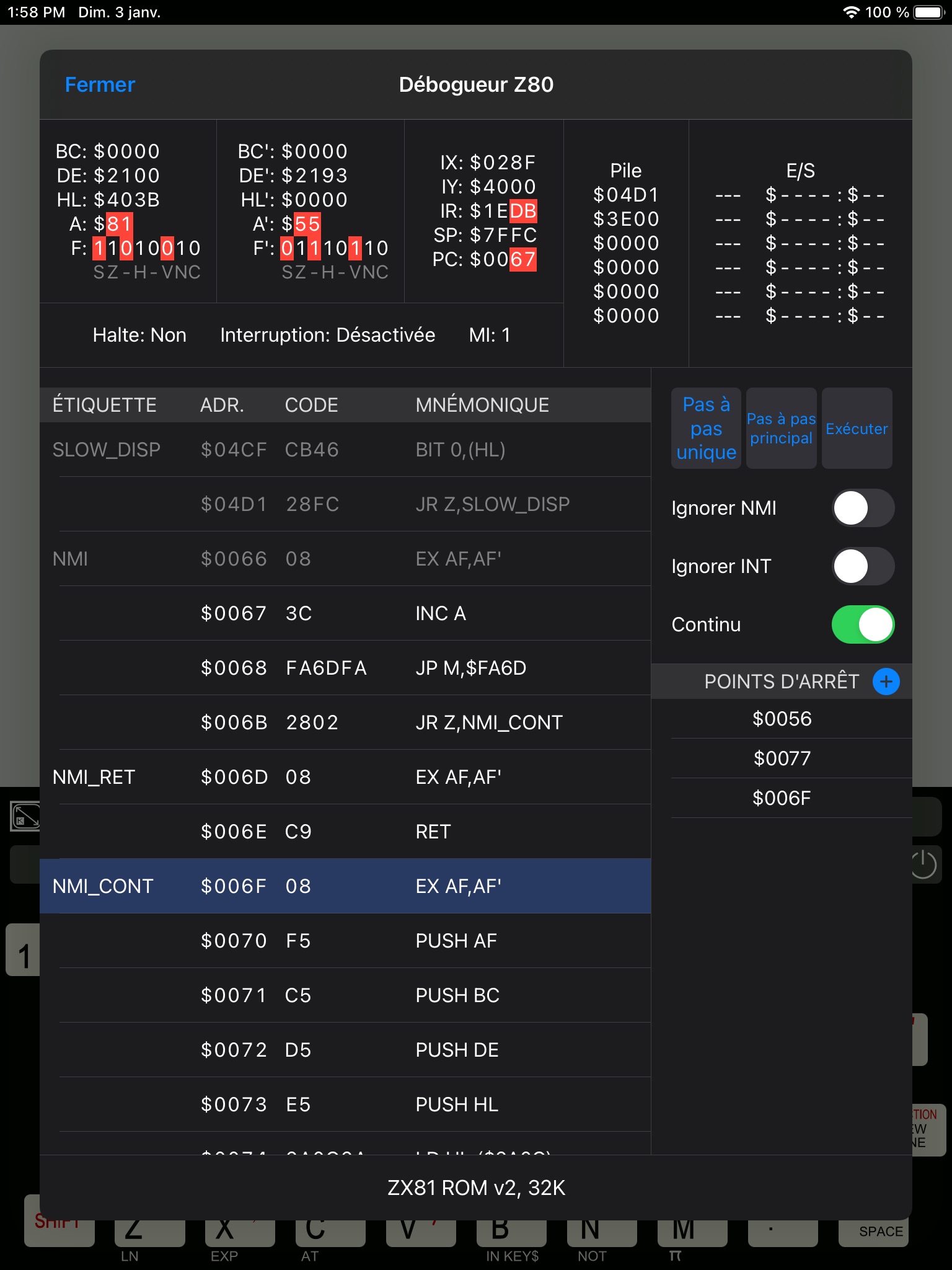Click Pas à pas principal button

[x=781, y=429]
